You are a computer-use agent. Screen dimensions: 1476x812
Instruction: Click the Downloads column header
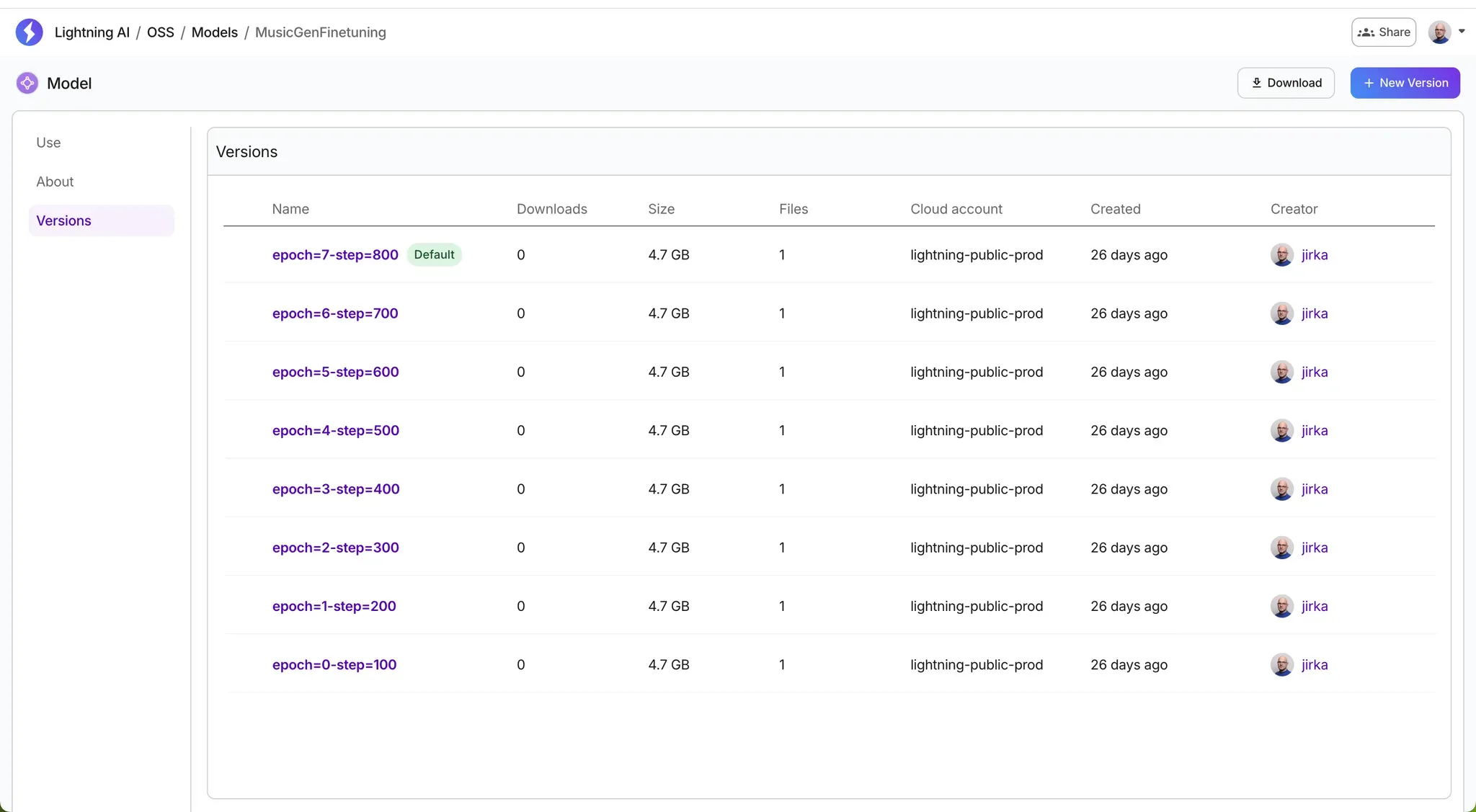tap(552, 209)
